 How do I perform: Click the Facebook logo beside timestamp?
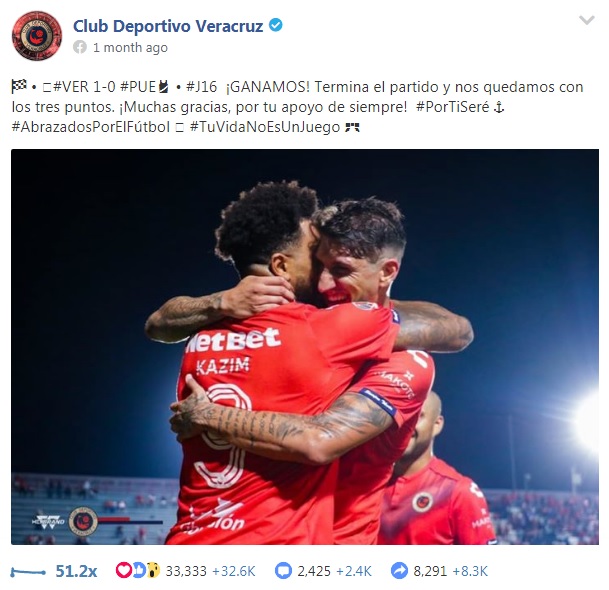click(80, 47)
